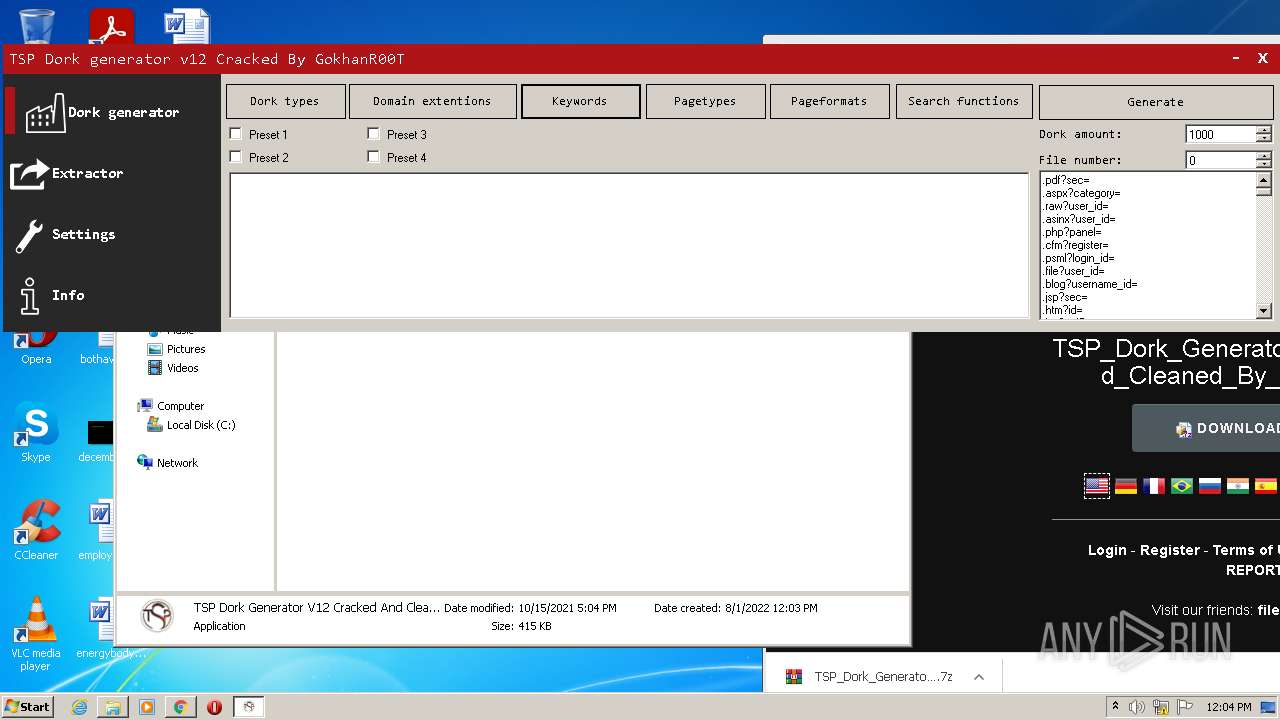Click the TSP application file icon in details pane
This screenshot has width=1280, height=720.
(x=156, y=616)
